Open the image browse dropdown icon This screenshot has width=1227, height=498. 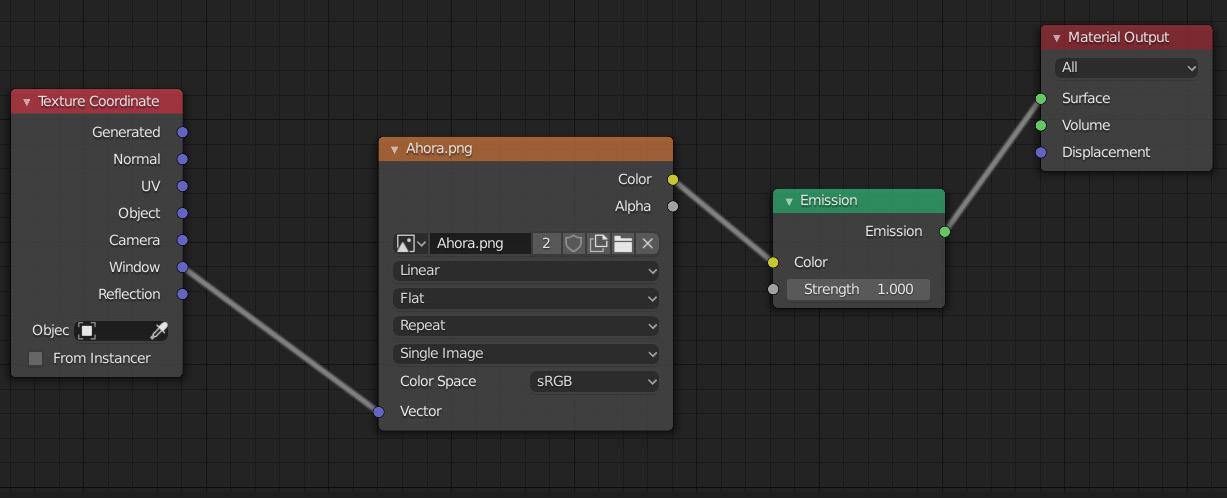click(411, 243)
